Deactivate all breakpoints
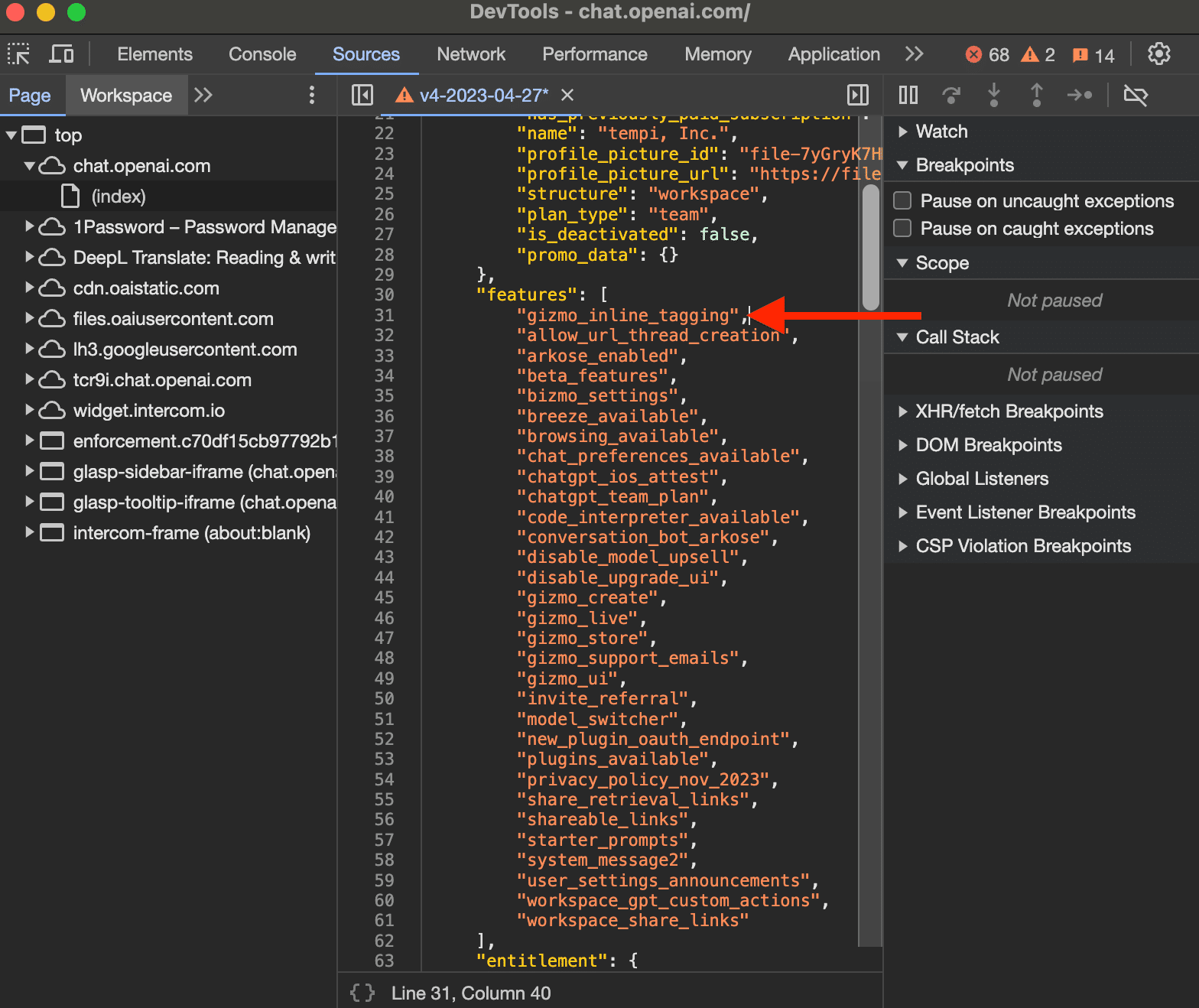The width and height of the screenshot is (1199, 1008). coord(1136,95)
